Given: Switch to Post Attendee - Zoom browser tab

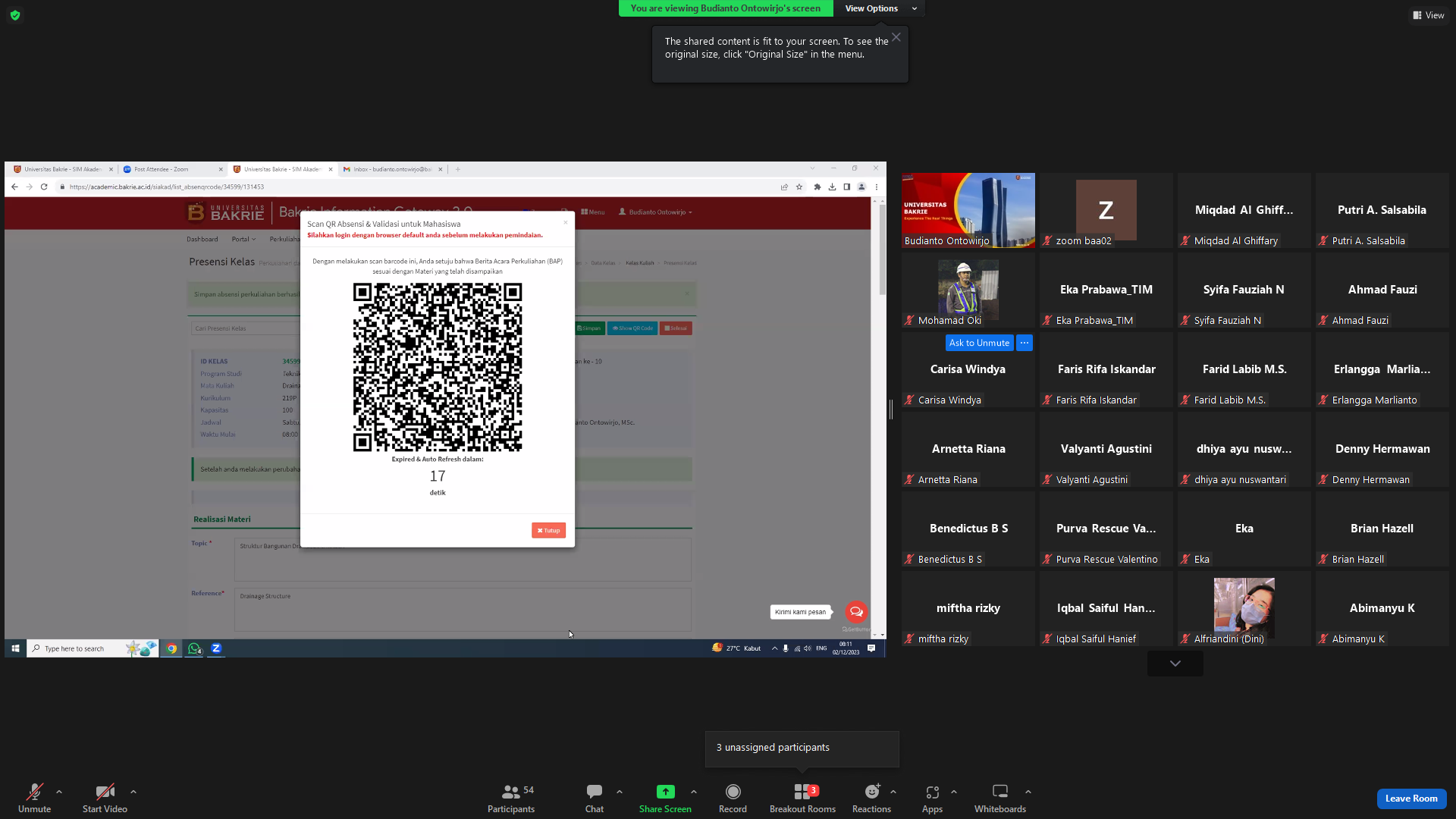Looking at the screenshot, I should [x=172, y=169].
